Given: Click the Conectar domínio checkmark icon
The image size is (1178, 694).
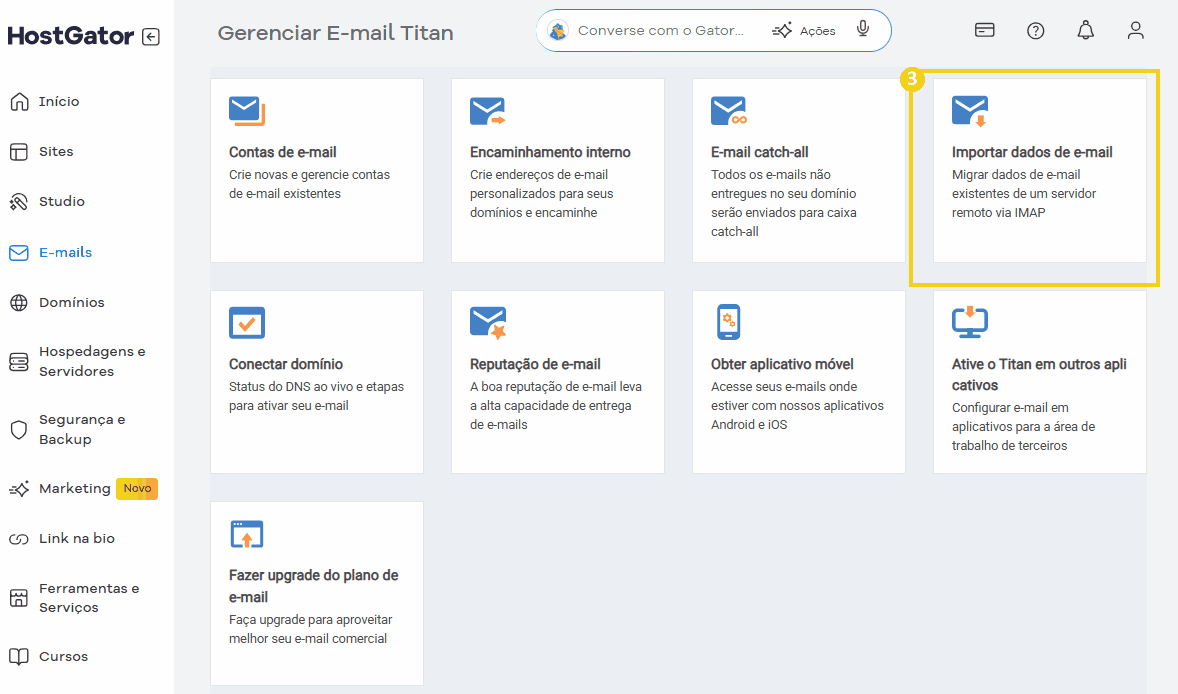Looking at the screenshot, I should 247,323.
